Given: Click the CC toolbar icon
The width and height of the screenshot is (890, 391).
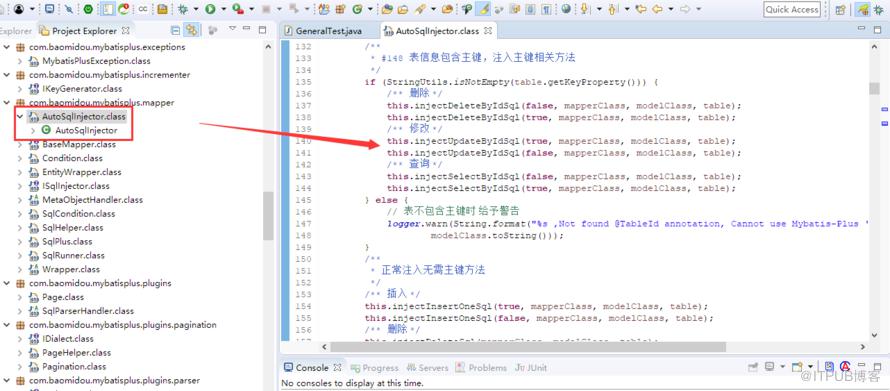Looking at the screenshot, I should tap(143, 9).
